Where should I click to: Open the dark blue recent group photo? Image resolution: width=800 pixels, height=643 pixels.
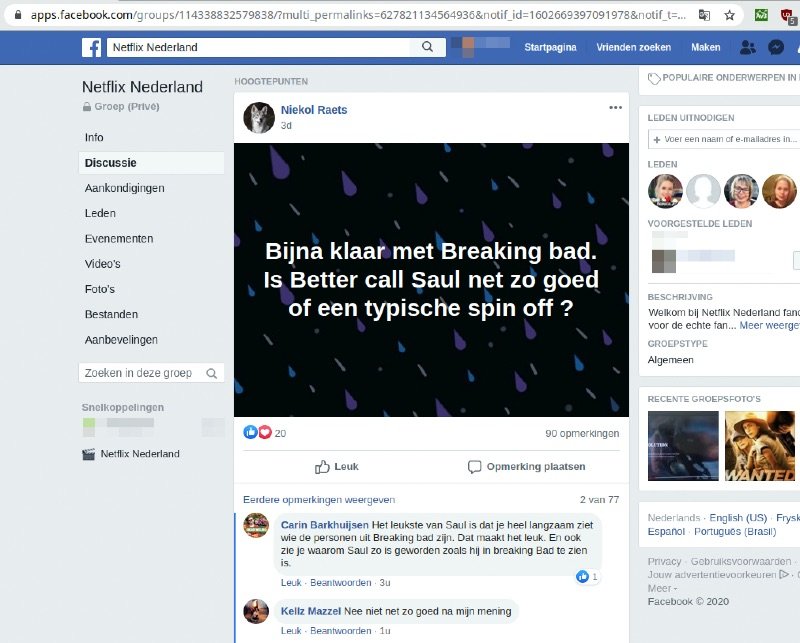pyautogui.click(x=683, y=446)
